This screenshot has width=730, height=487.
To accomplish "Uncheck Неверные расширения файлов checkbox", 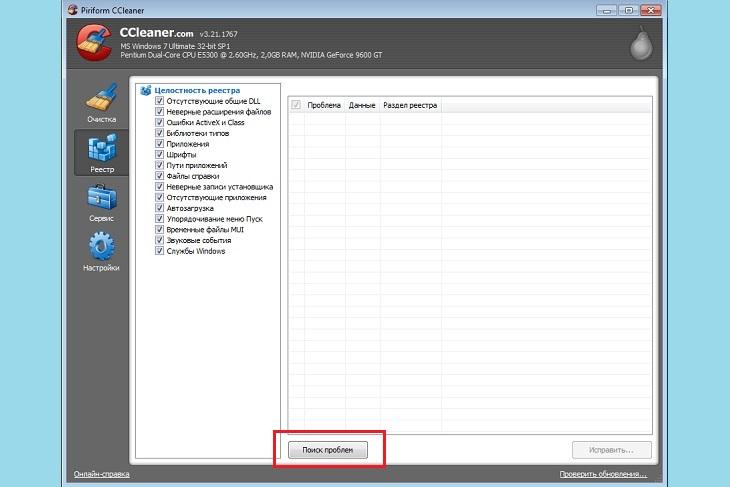I will 159,112.
